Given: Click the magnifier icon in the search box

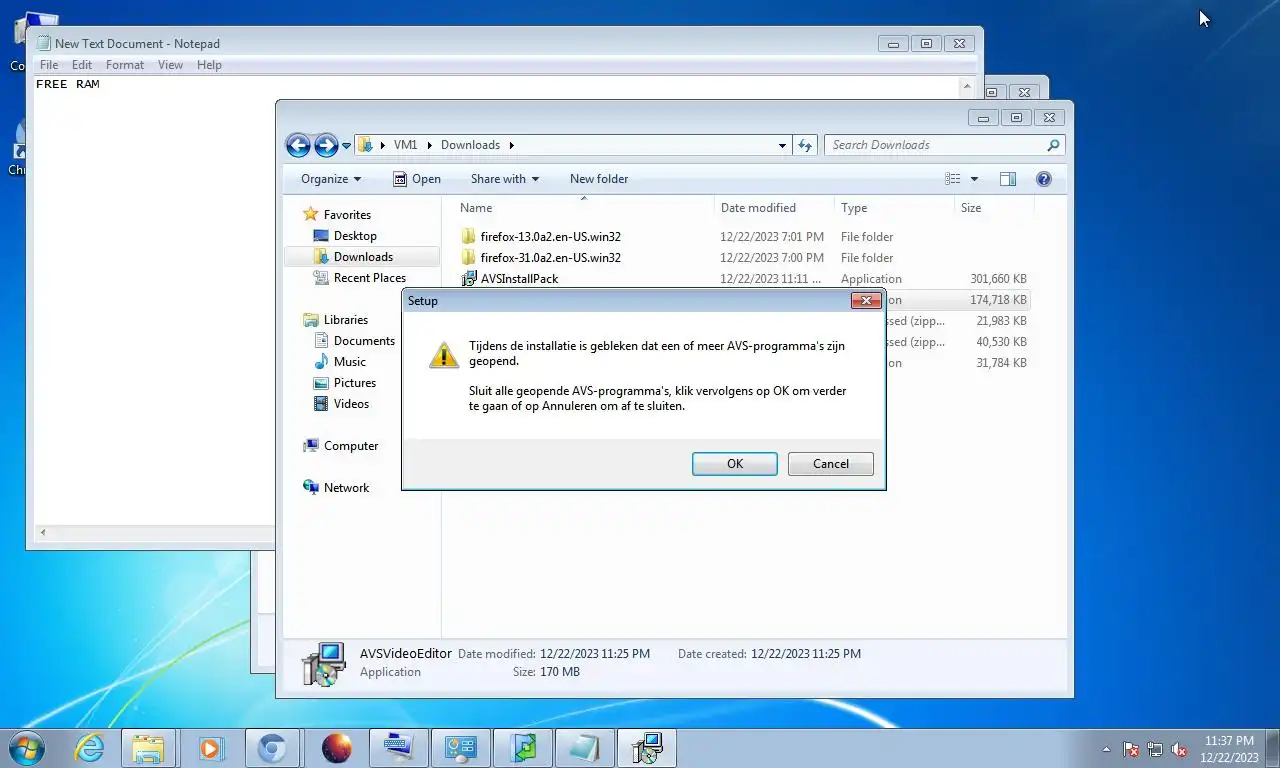Looking at the screenshot, I should 1053,145.
